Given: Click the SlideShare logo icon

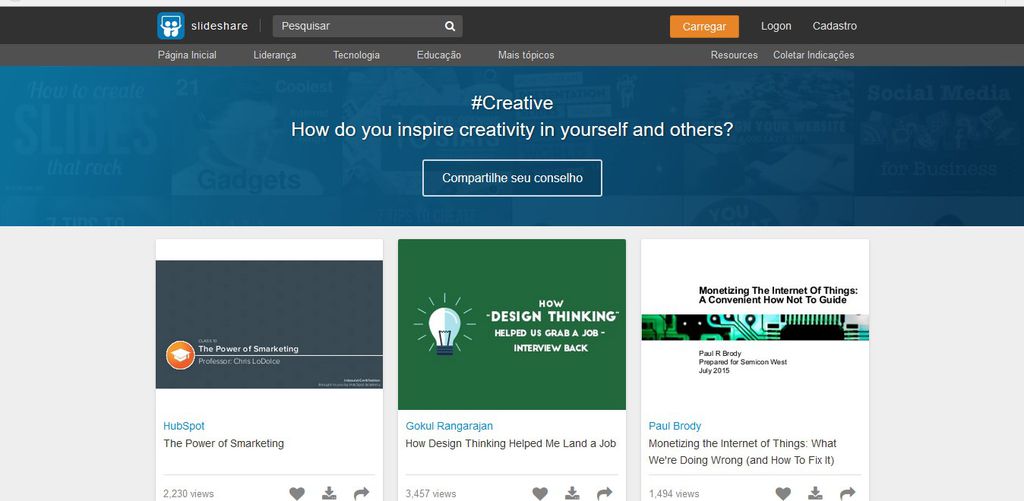Looking at the screenshot, I should 170,26.
